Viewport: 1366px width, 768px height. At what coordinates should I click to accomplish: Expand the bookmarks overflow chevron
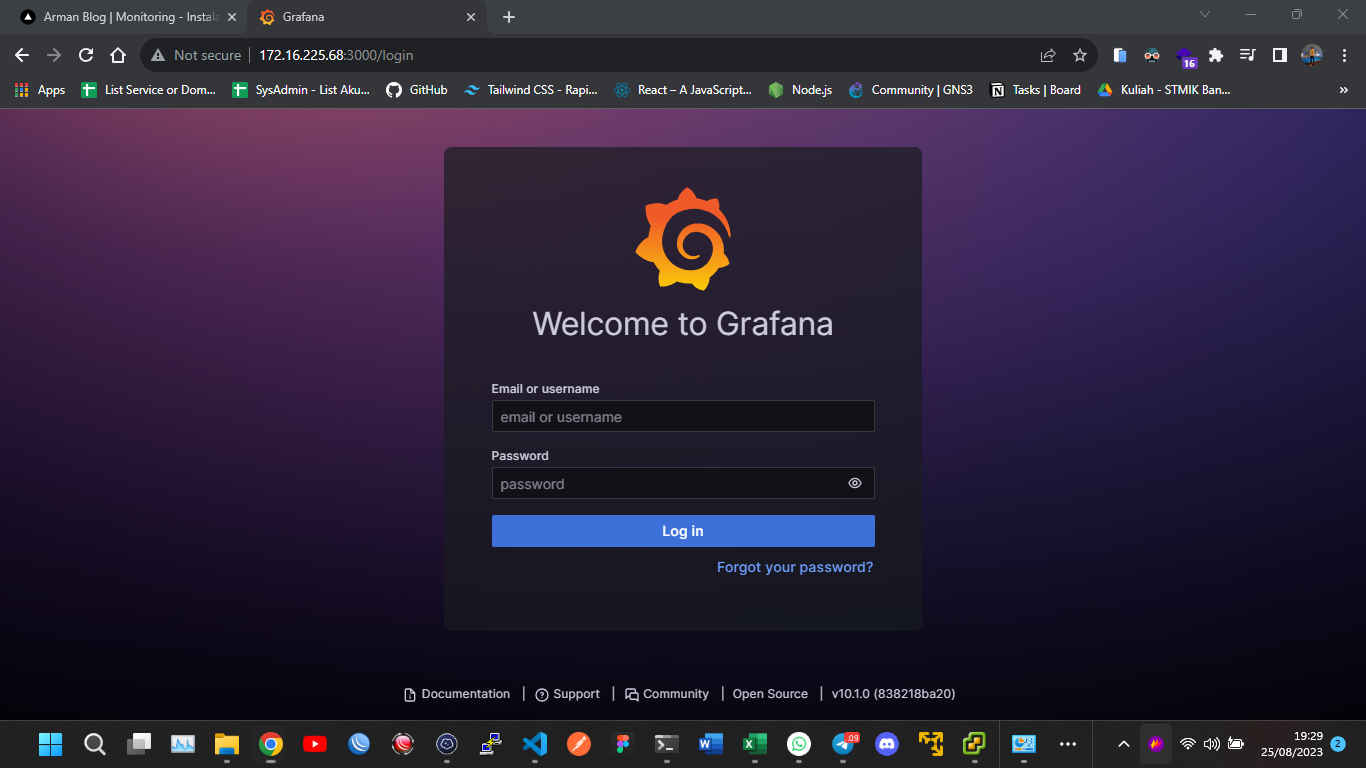click(1344, 89)
